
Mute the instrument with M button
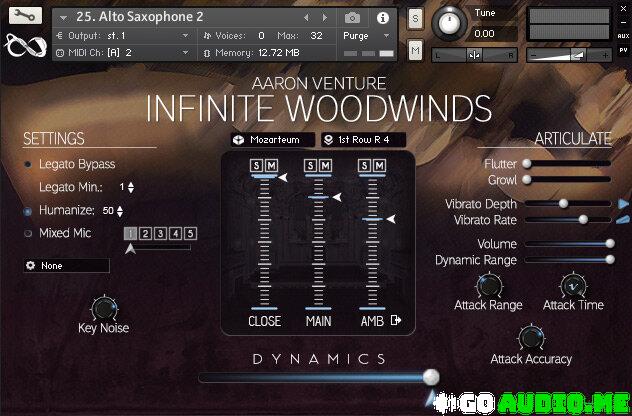click(x=415, y=50)
